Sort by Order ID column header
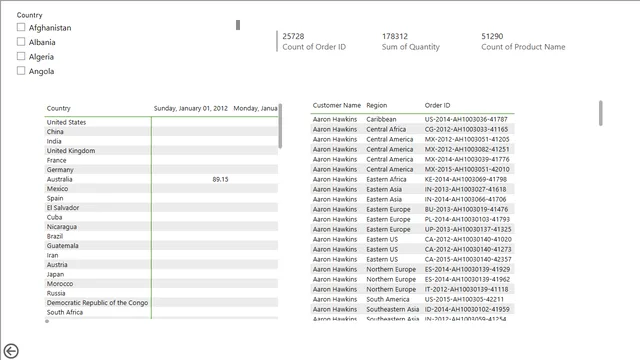The width and height of the screenshot is (640, 360). 437,105
